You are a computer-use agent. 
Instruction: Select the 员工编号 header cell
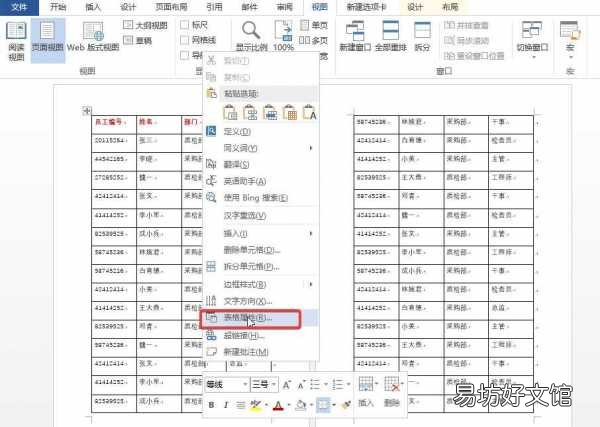click(x=114, y=125)
